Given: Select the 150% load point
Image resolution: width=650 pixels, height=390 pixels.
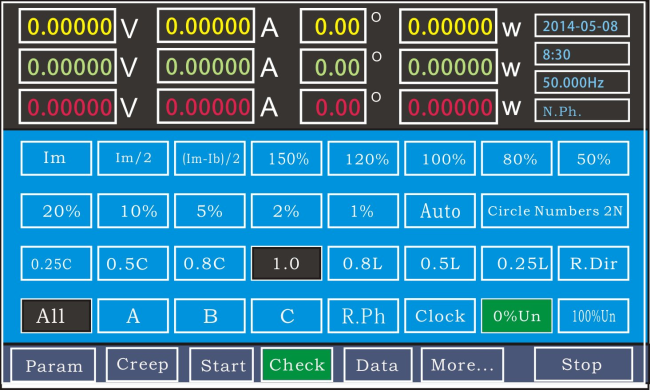Looking at the screenshot, I should (286, 158).
